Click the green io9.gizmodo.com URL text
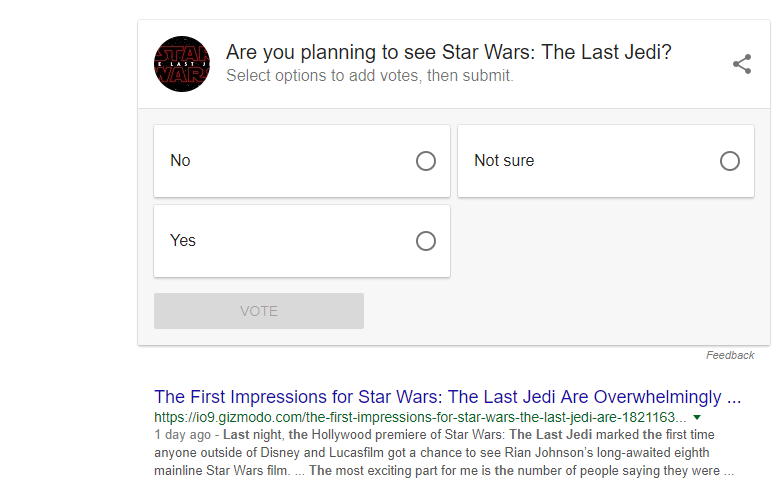Viewport: 778px width, 494px height. pyautogui.click(x=420, y=417)
